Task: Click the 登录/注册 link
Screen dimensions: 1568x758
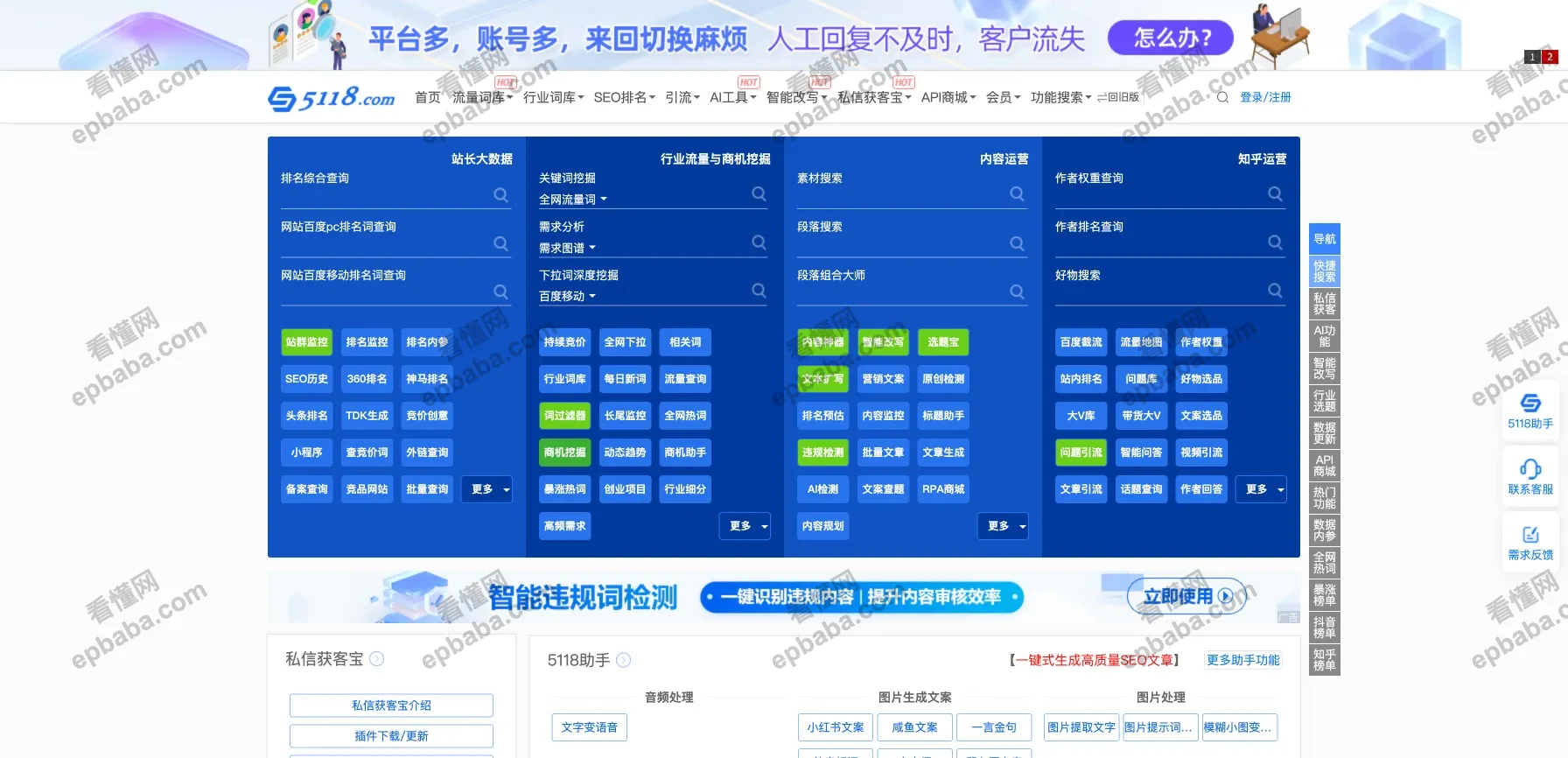Action: (x=1265, y=97)
